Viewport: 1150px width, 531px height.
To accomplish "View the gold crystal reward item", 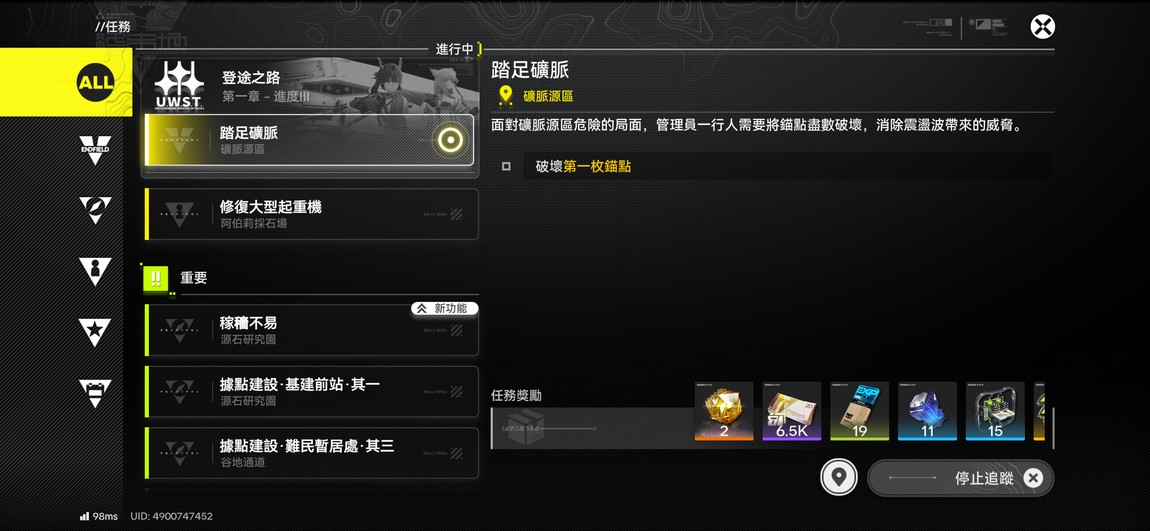I will (724, 411).
